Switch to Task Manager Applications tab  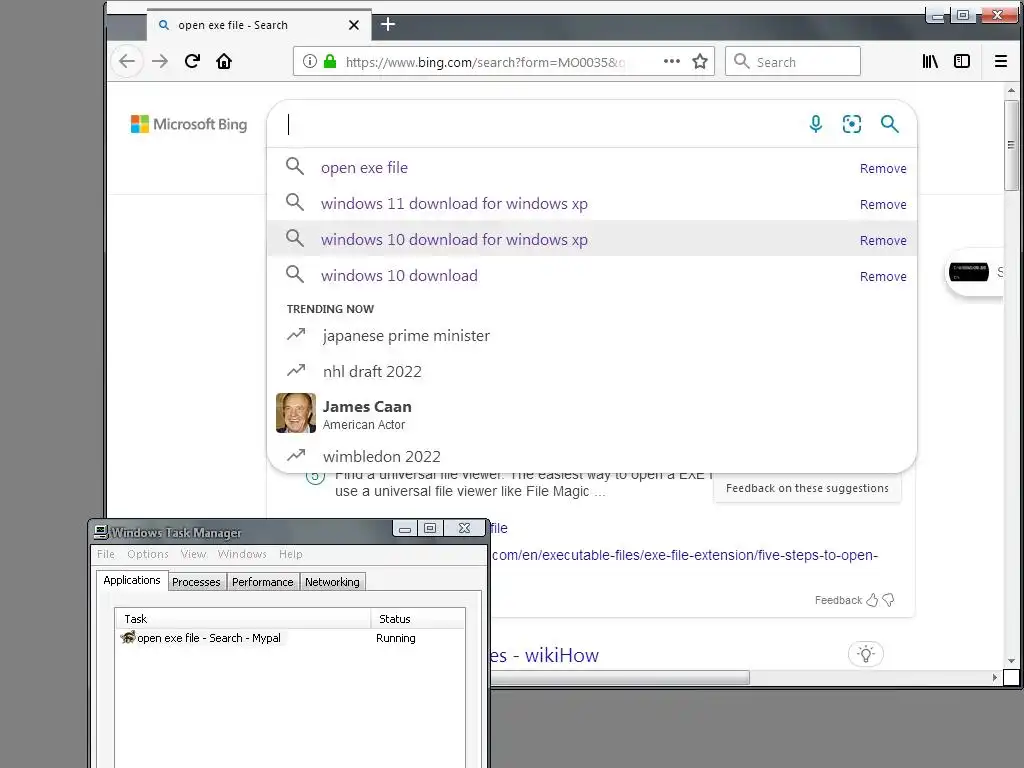[x=132, y=580]
